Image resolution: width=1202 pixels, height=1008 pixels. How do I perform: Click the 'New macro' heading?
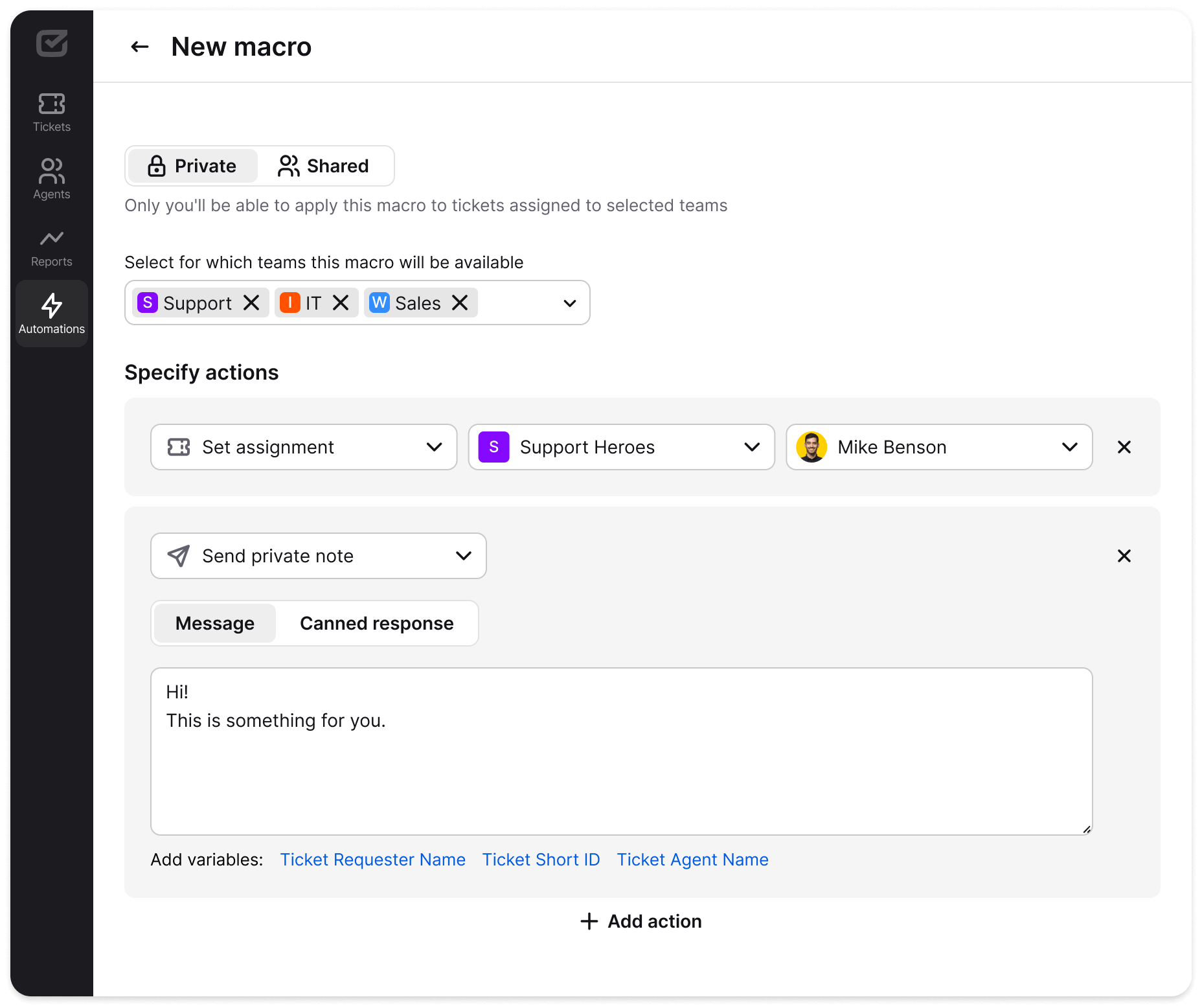click(242, 47)
